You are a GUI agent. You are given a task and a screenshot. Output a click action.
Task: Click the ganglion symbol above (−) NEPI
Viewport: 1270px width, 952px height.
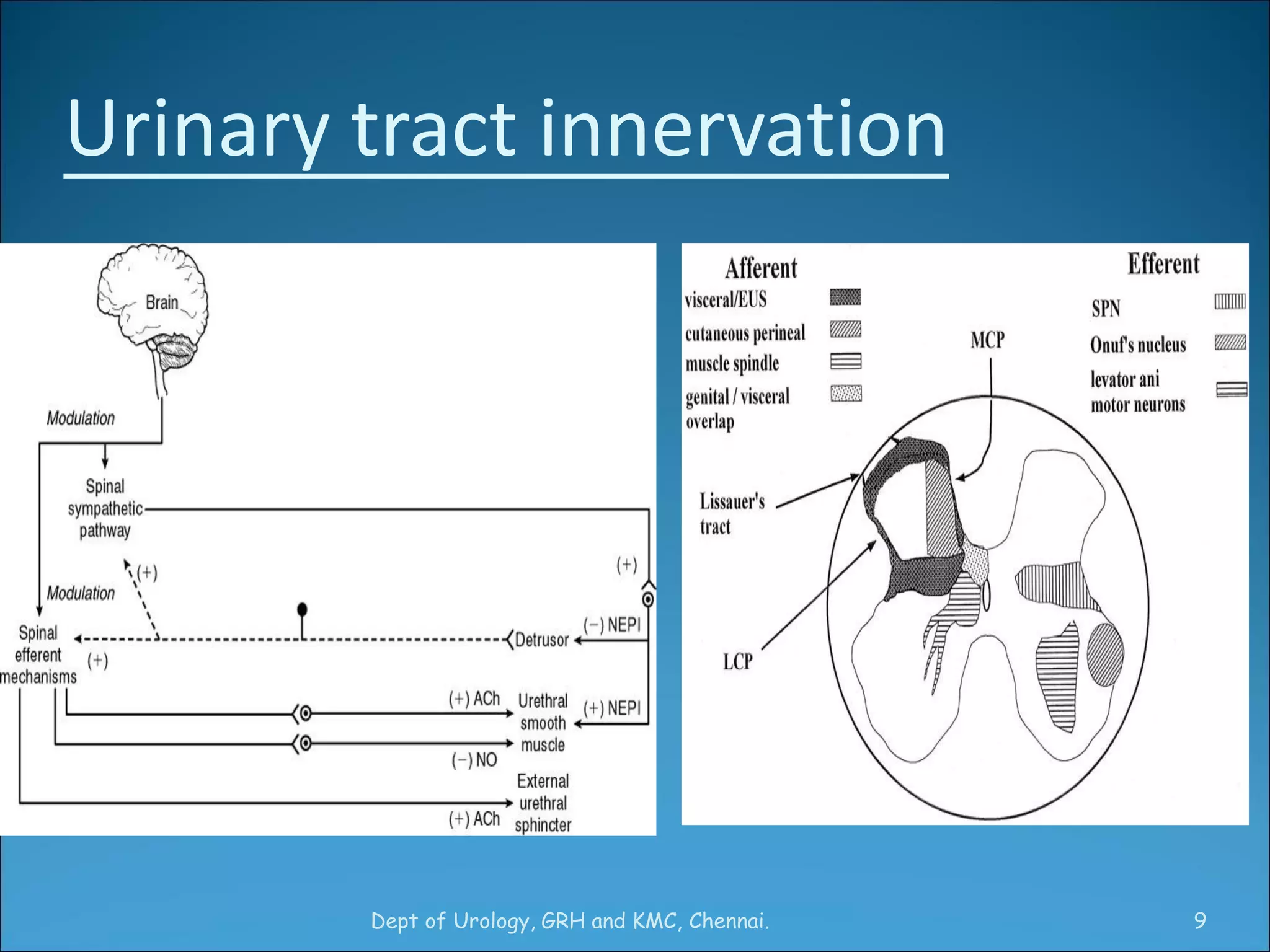[x=648, y=599]
